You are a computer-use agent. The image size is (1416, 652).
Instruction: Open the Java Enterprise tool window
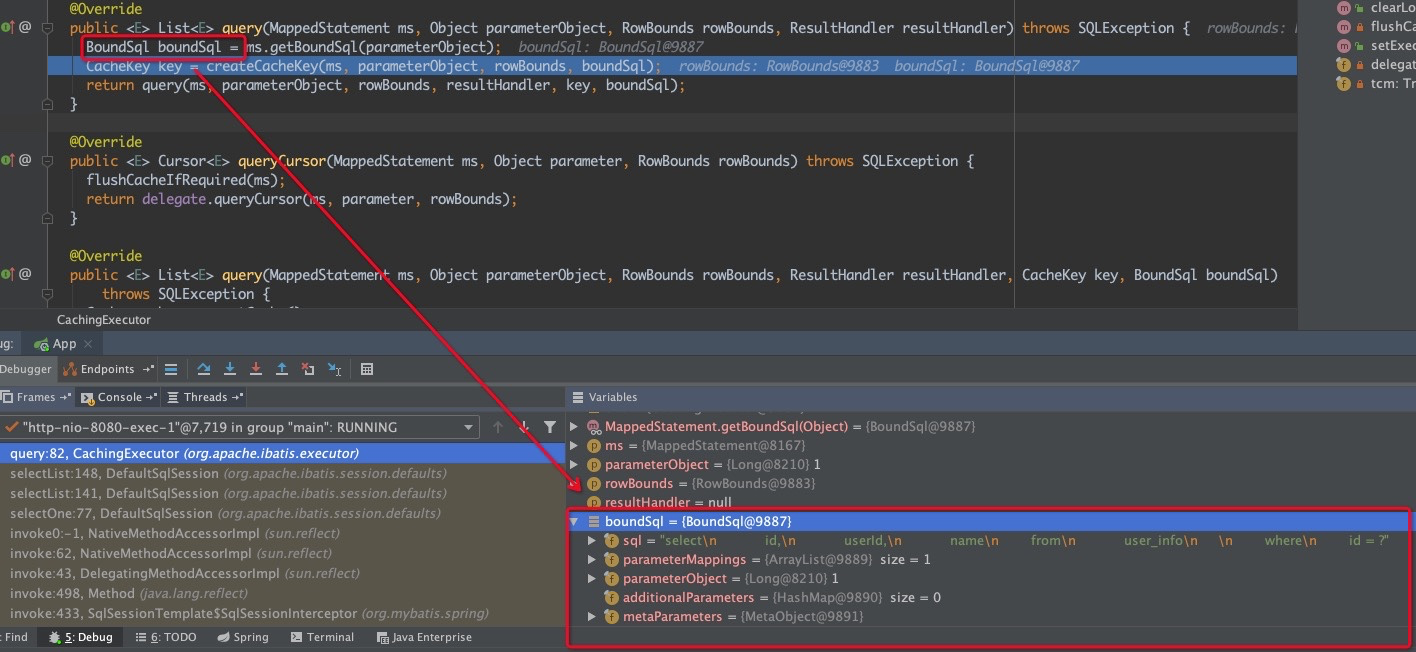[x=424, y=637]
